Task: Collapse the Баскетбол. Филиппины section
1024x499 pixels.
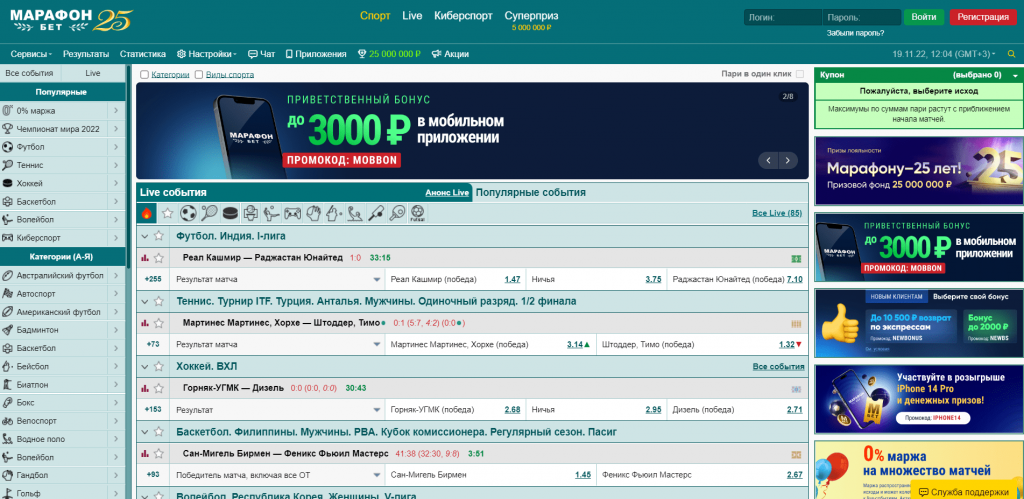Action: [x=144, y=432]
